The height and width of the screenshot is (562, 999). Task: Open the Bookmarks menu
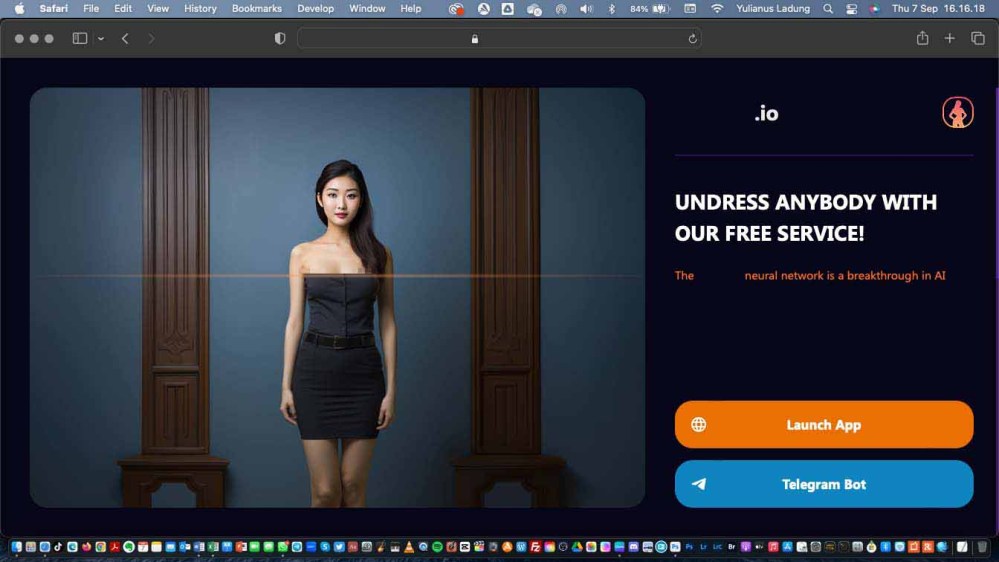256,9
